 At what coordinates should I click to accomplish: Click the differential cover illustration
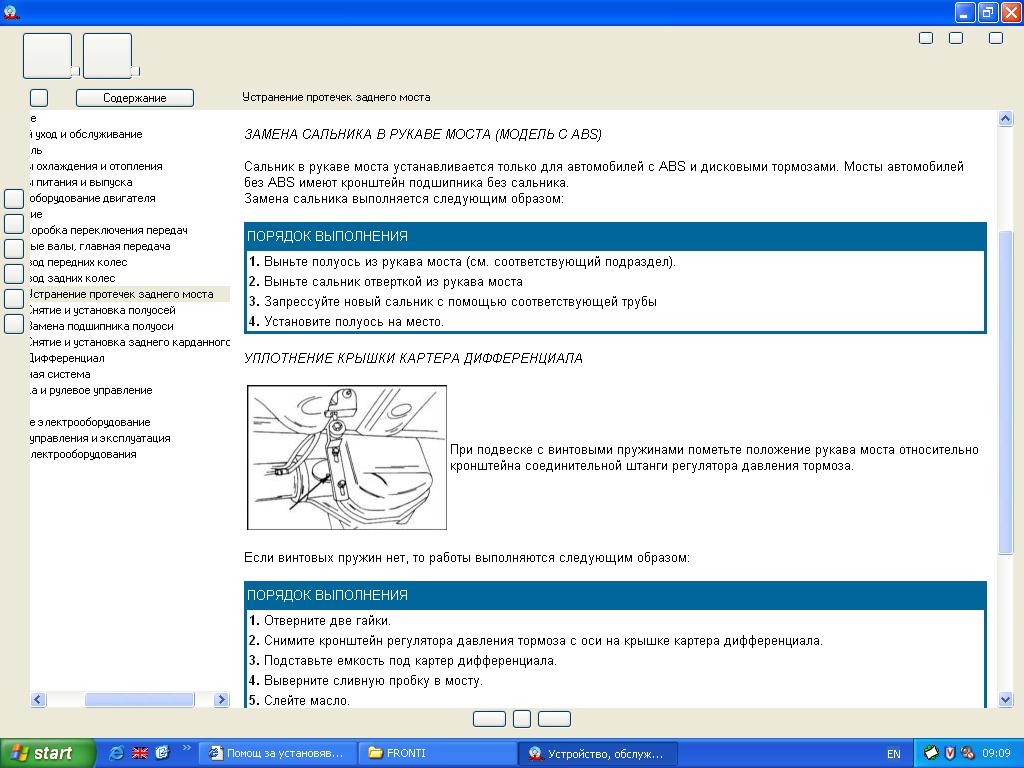tap(346, 457)
